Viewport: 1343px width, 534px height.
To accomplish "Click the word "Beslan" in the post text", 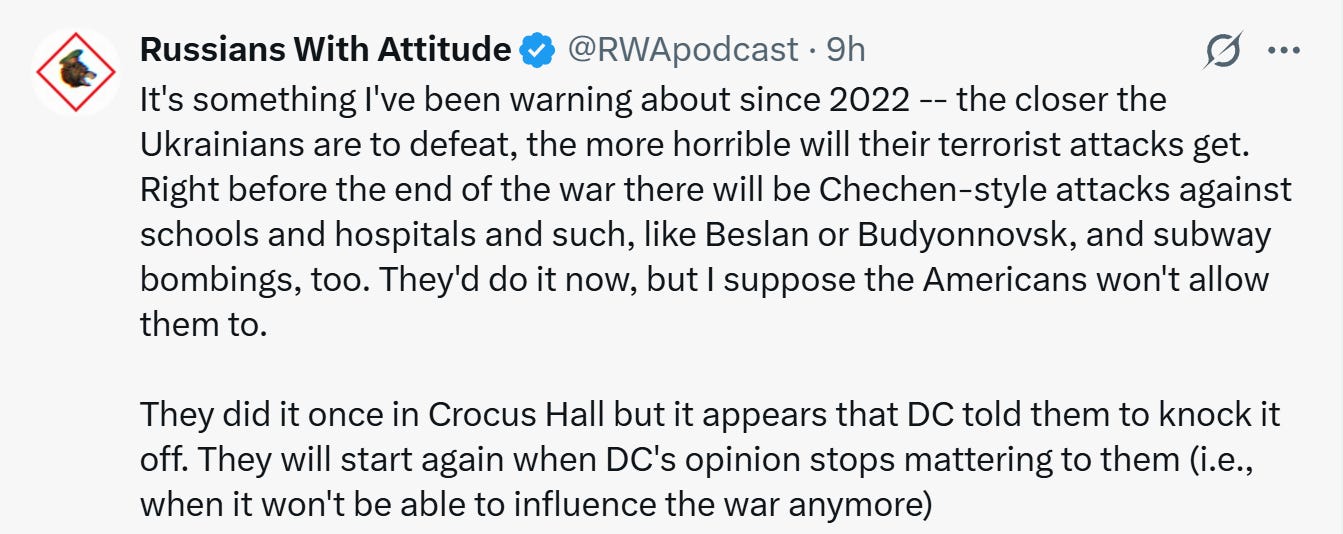I will tap(741, 237).
